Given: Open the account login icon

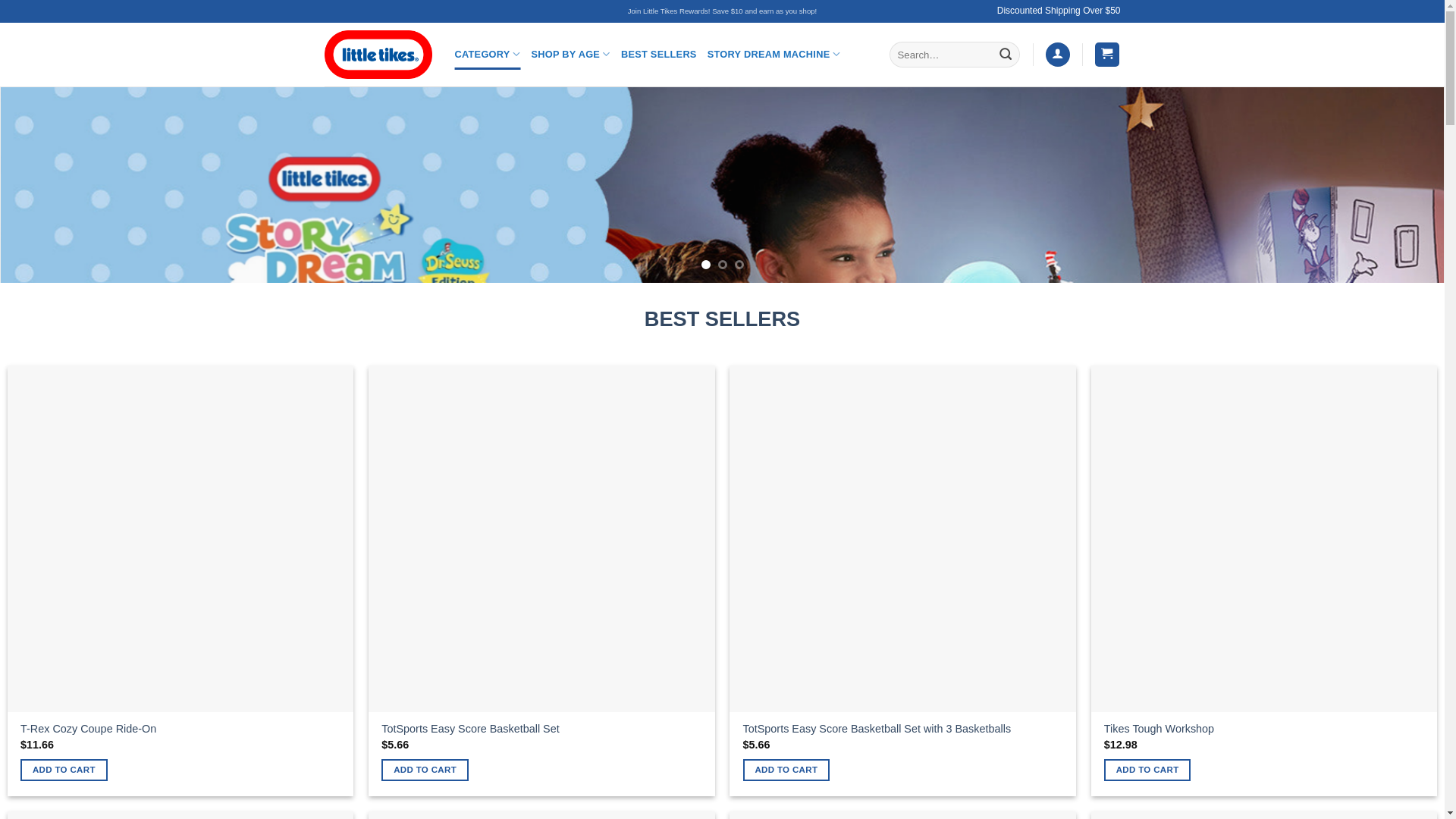Looking at the screenshot, I should click(1057, 55).
